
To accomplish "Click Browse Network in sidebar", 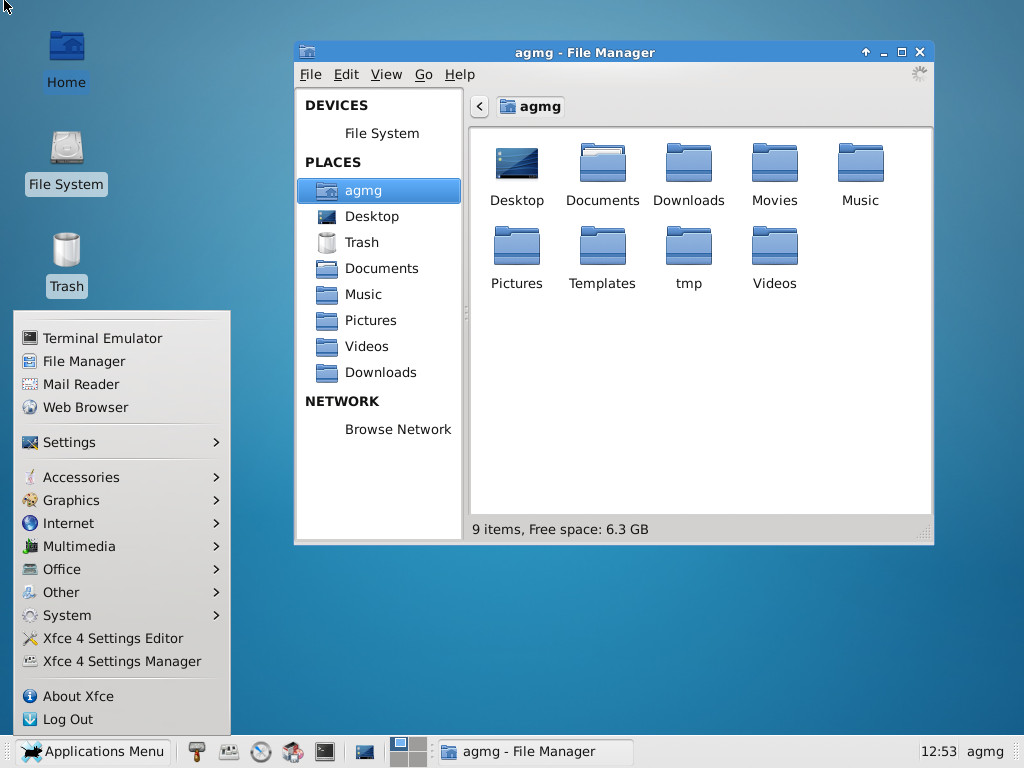I will [x=379, y=430].
